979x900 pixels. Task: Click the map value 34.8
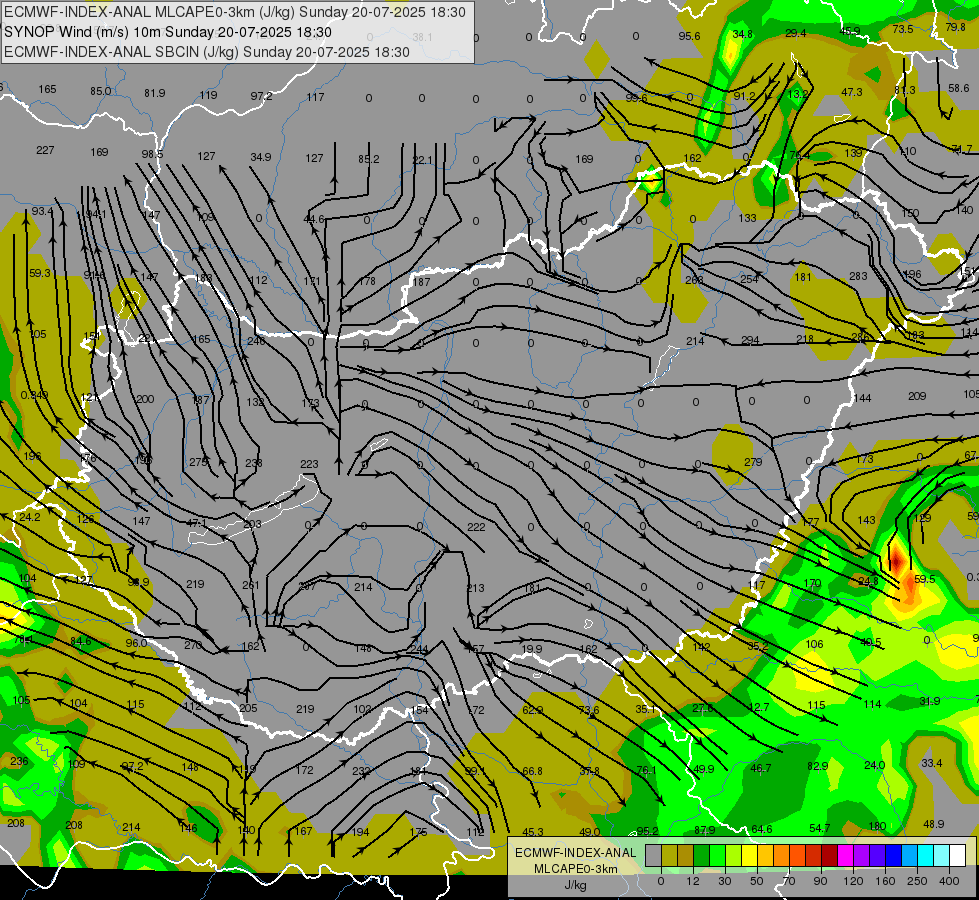(742, 34)
